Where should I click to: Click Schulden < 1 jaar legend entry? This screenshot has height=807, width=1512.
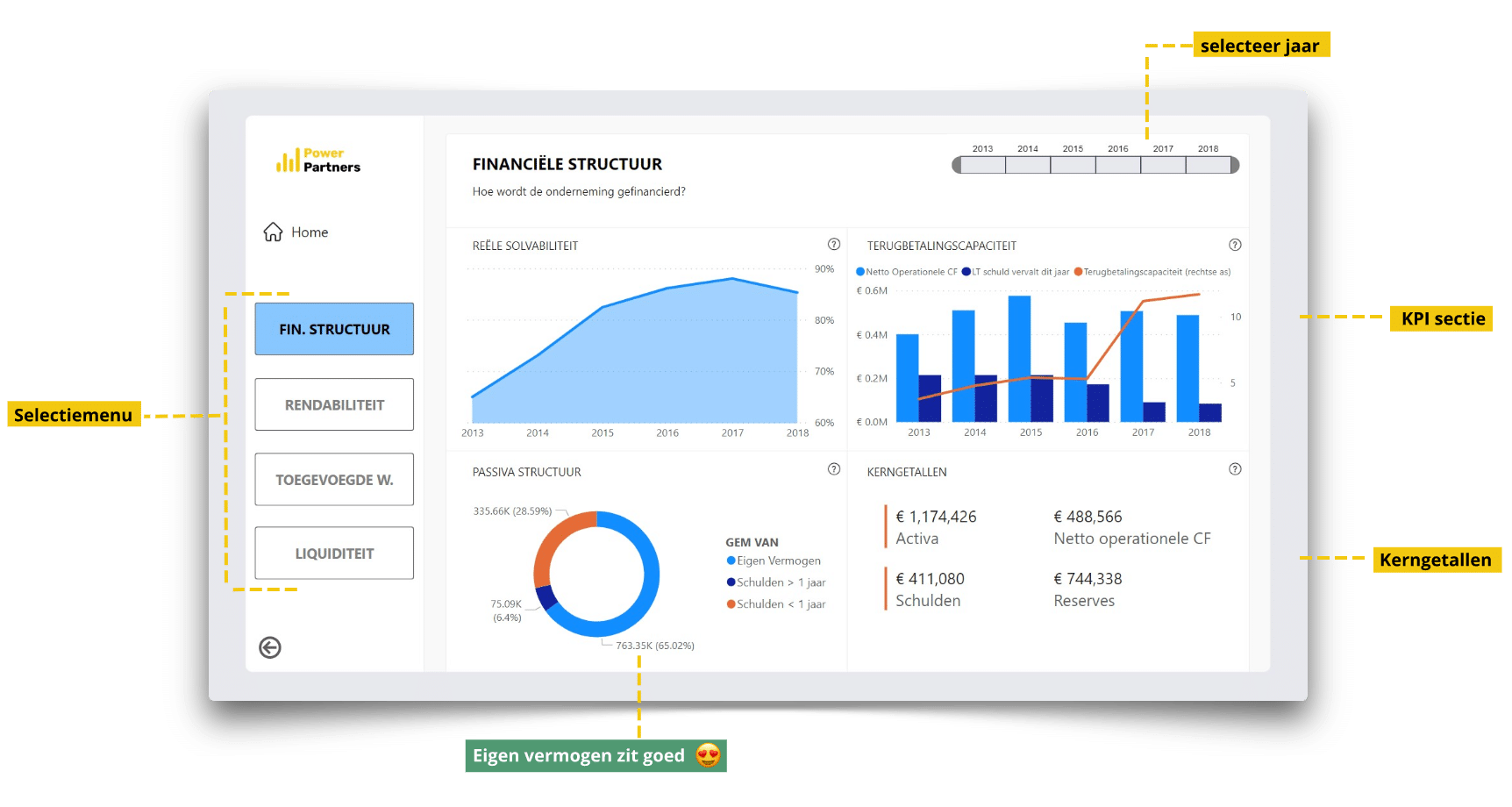(776, 604)
